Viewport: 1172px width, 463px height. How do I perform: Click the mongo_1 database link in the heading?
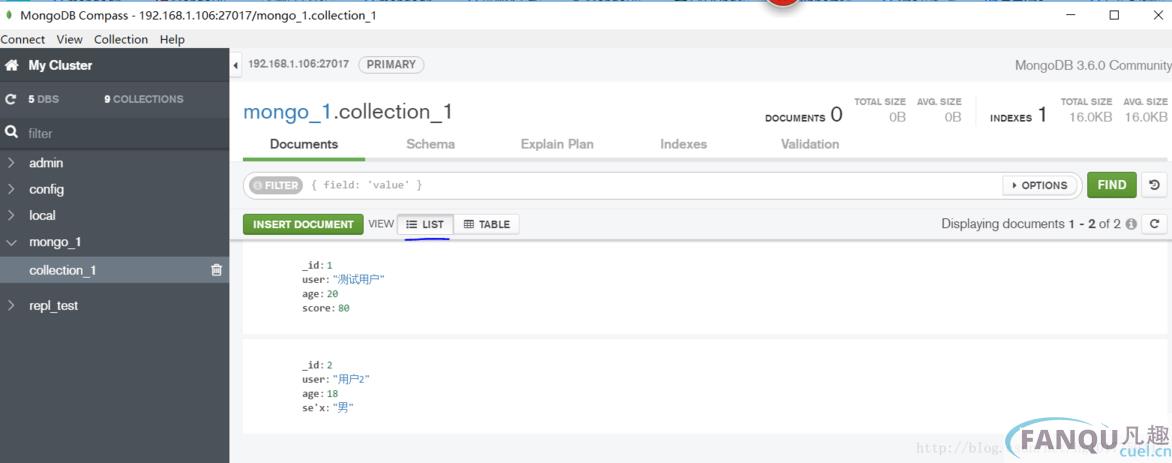click(286, 112)
